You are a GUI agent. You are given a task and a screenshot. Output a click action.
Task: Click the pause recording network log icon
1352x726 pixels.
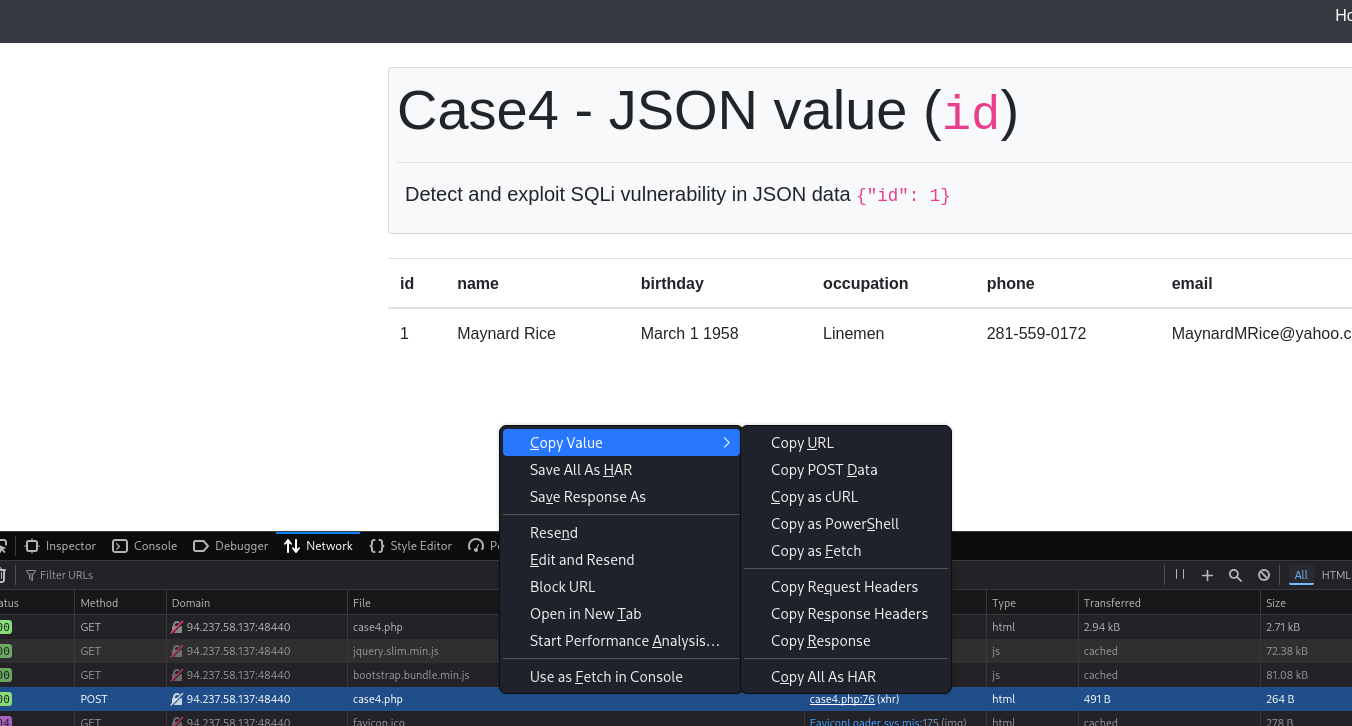point(1180,575)
